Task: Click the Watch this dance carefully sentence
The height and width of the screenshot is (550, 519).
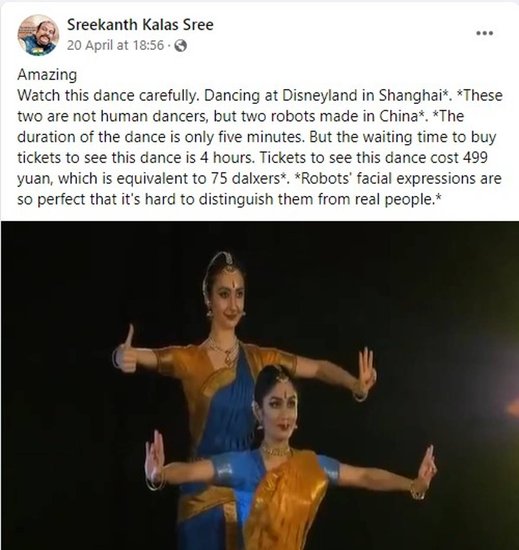Action: 108,95
